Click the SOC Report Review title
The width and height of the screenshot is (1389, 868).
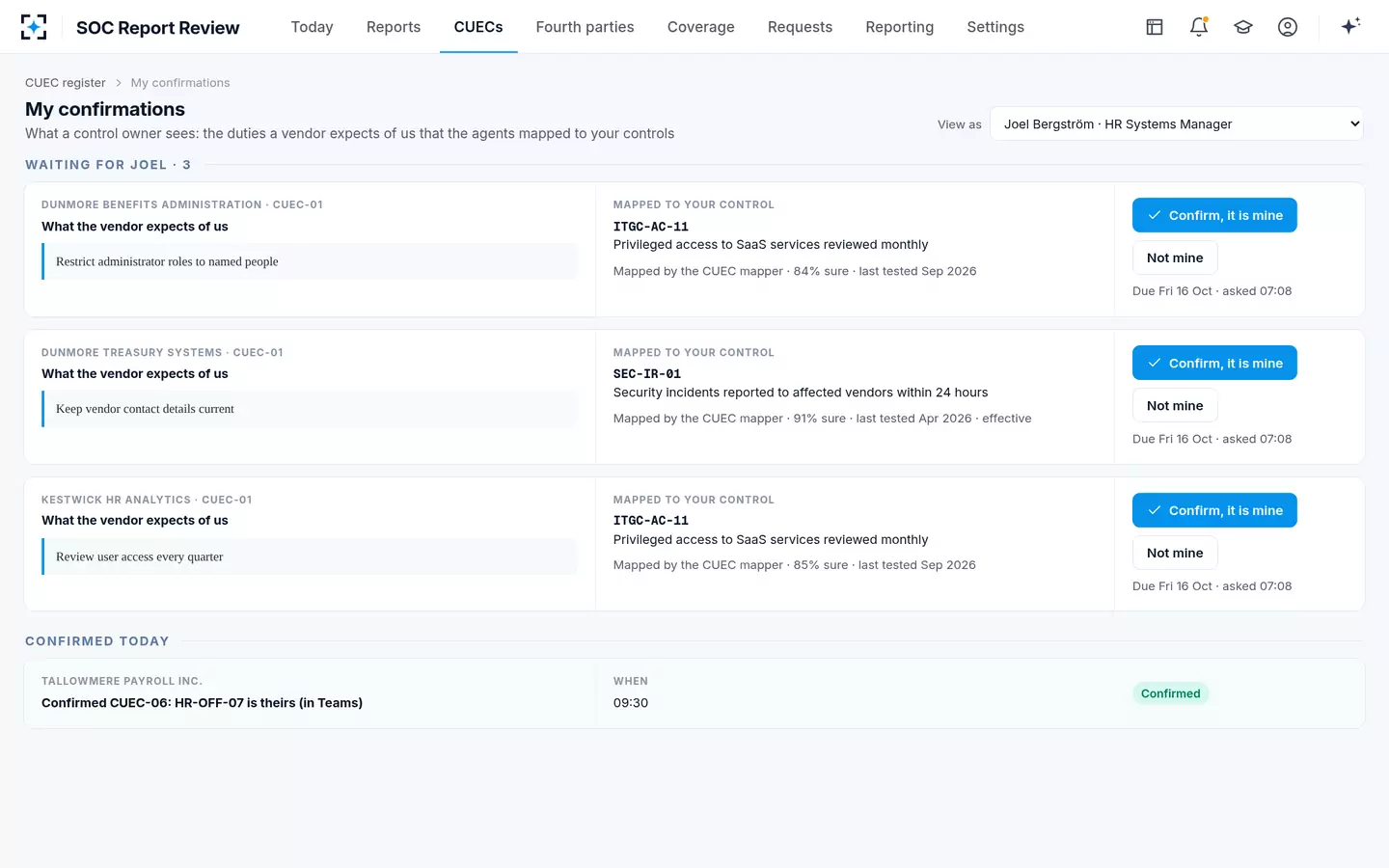[x=158, y=28]
